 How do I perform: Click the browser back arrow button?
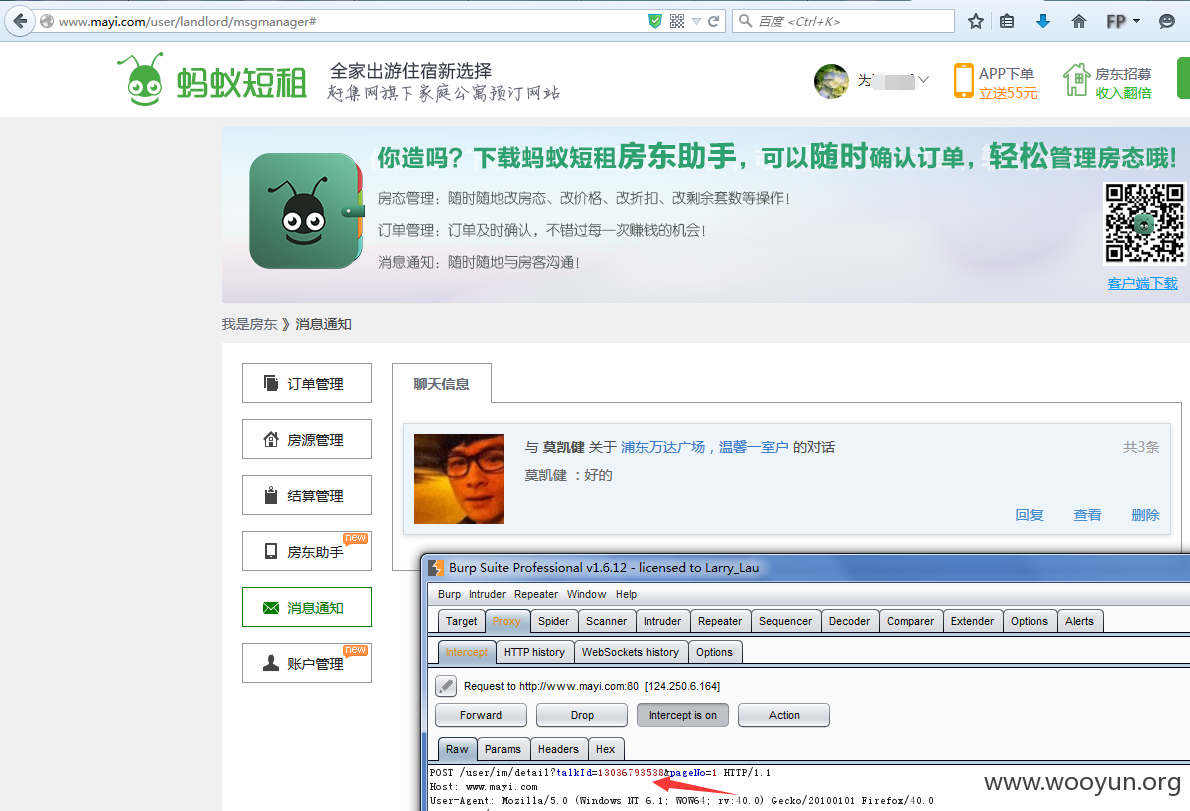[20, 21]
